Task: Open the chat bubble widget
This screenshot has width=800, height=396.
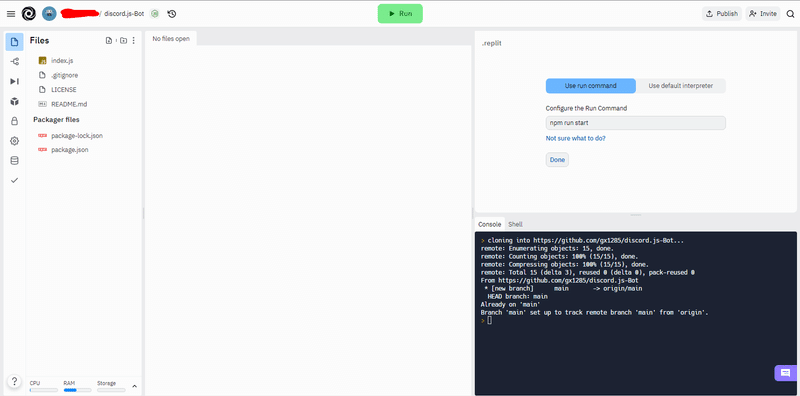Action: click(x=785, y=373)
